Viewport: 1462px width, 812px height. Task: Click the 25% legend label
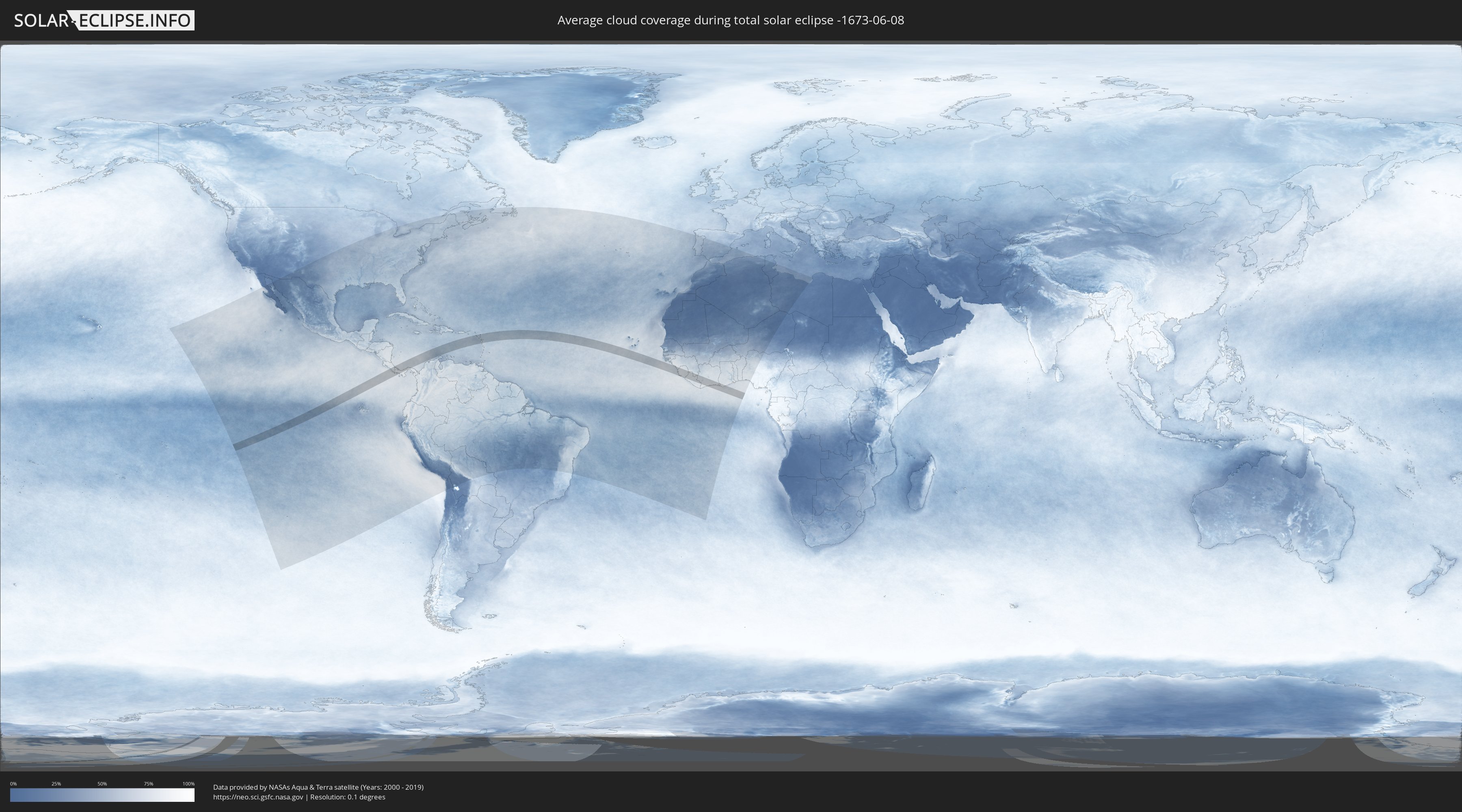pyautogui.click(x=56, y=784)
